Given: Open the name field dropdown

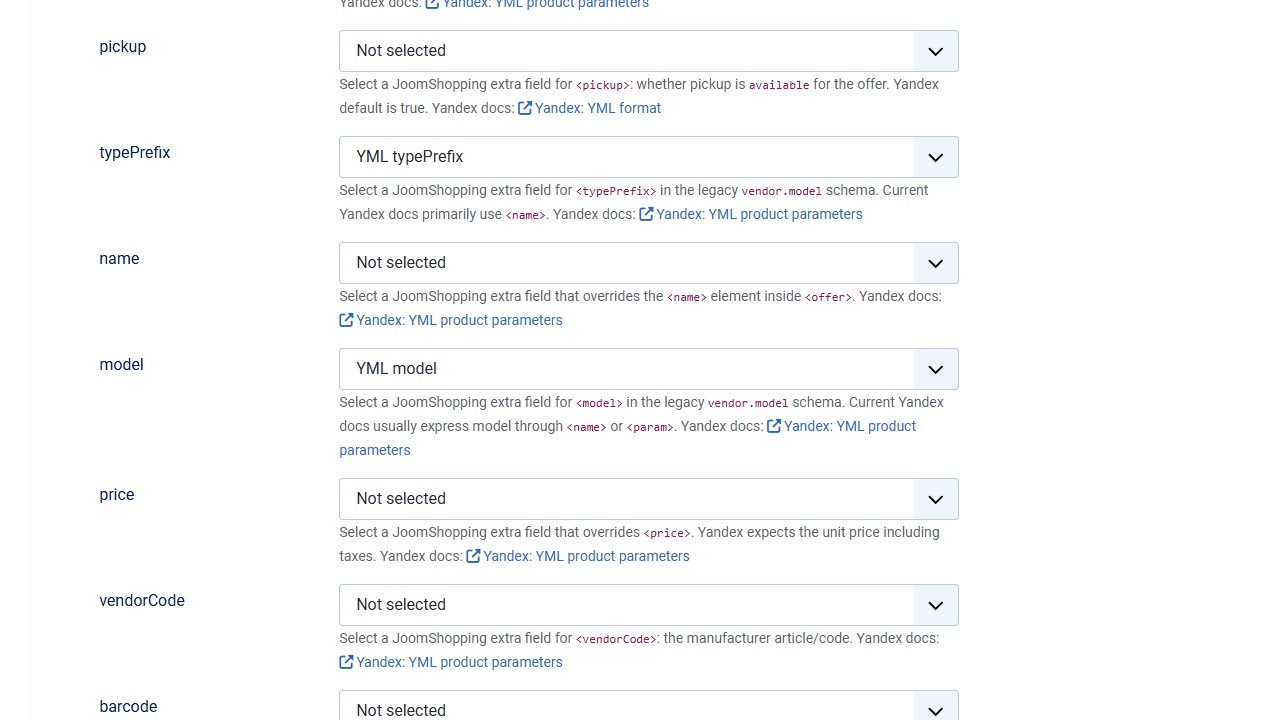Looking at the screenshot, I should 648,263.
